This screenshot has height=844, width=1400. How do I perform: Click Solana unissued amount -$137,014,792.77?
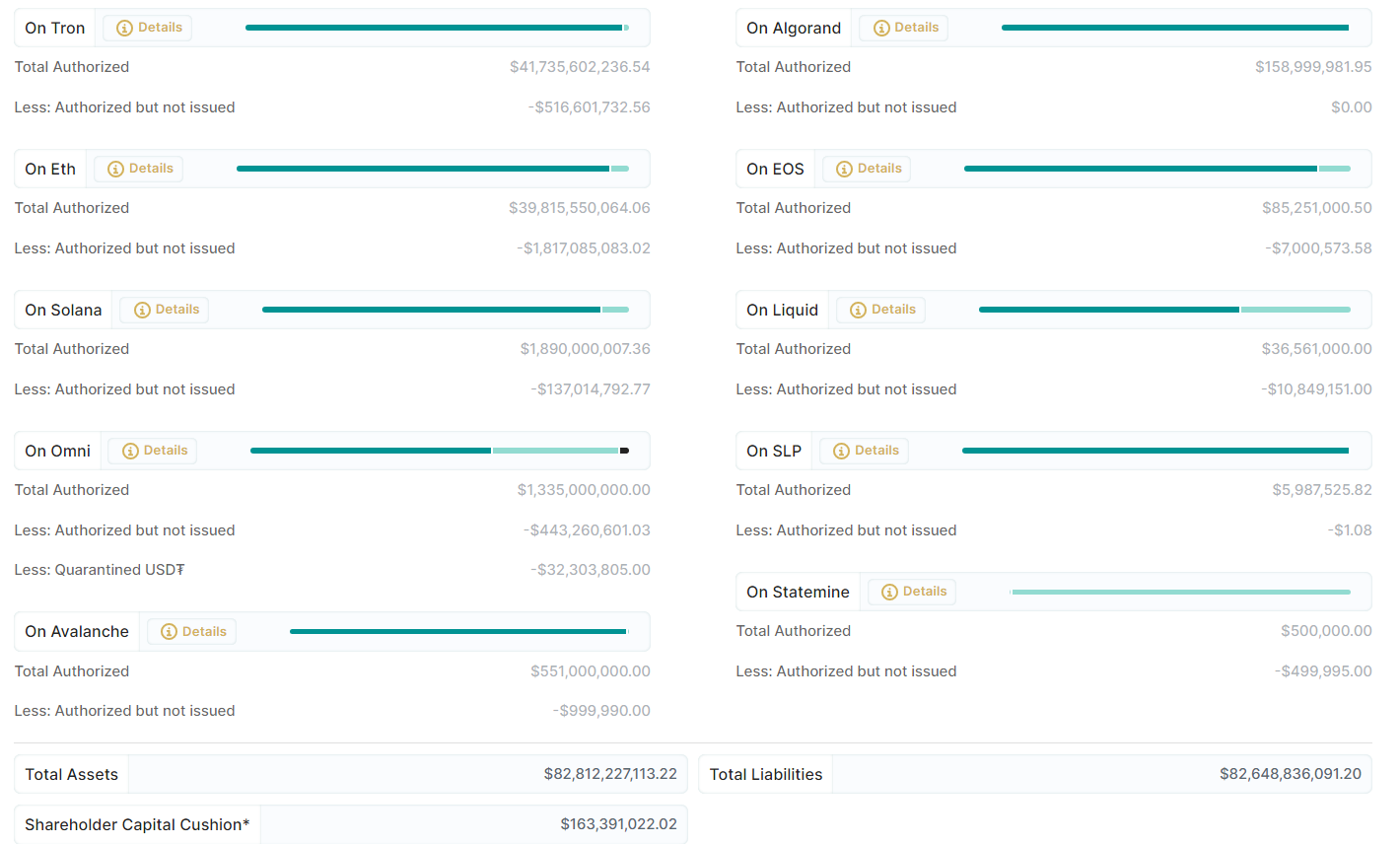click(x=591, y=389)
